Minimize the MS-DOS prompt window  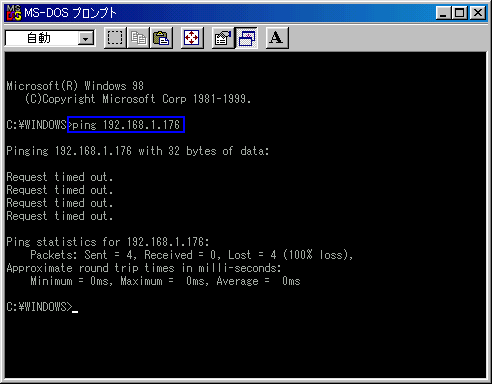pyautogui.click(x=444, y=13)
